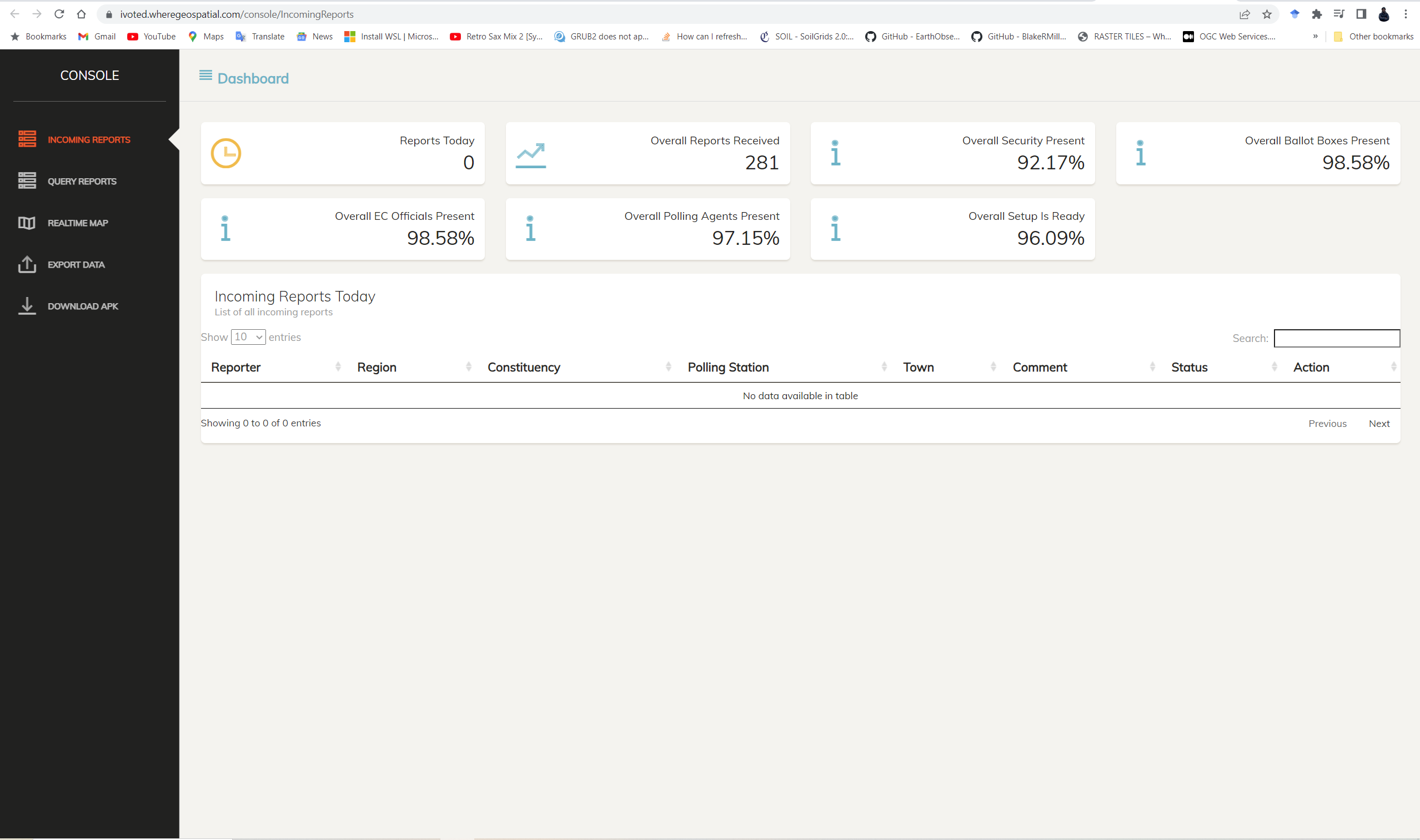Open the Show entries count dropdown
This screenshot has width=1420, height=840.
pyautogui.click(x=248, y=337)
